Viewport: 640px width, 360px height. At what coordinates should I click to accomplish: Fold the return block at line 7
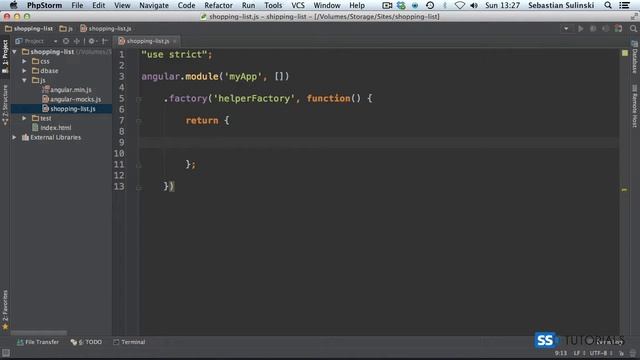point(139,121)
